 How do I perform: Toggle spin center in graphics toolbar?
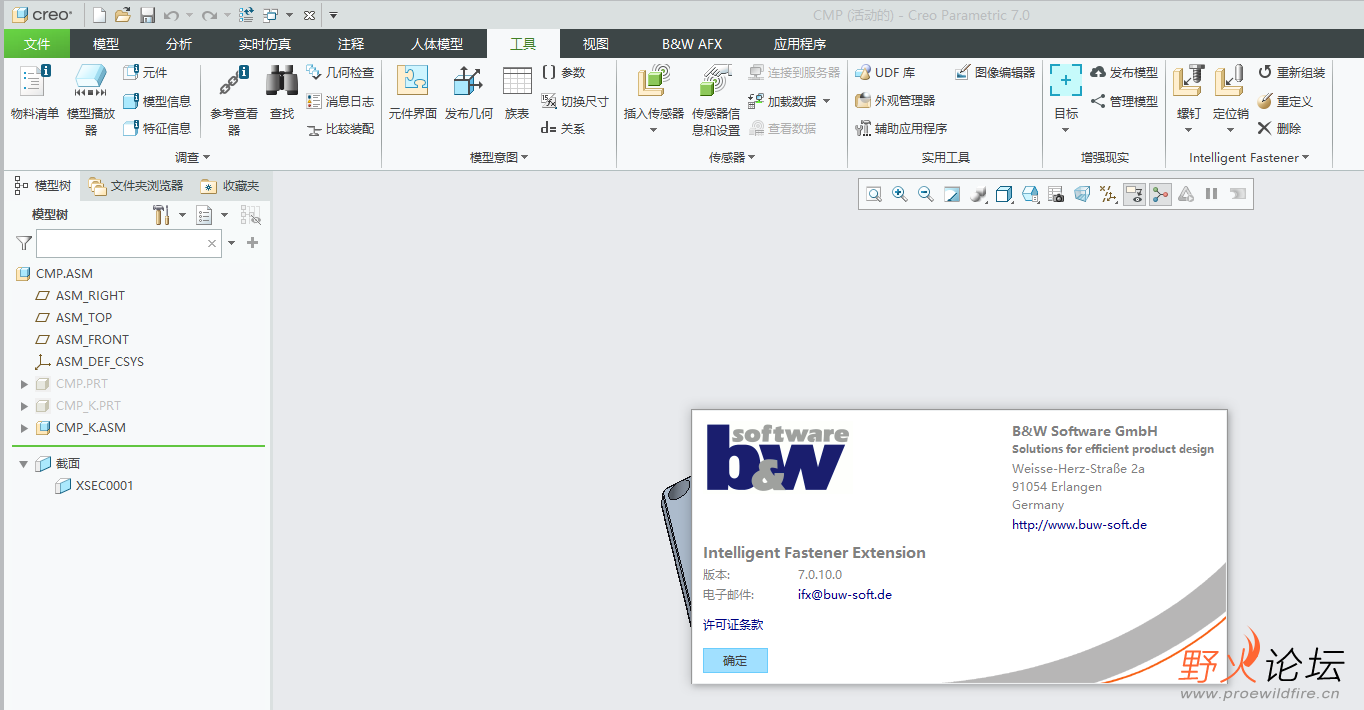[1160, 194]
